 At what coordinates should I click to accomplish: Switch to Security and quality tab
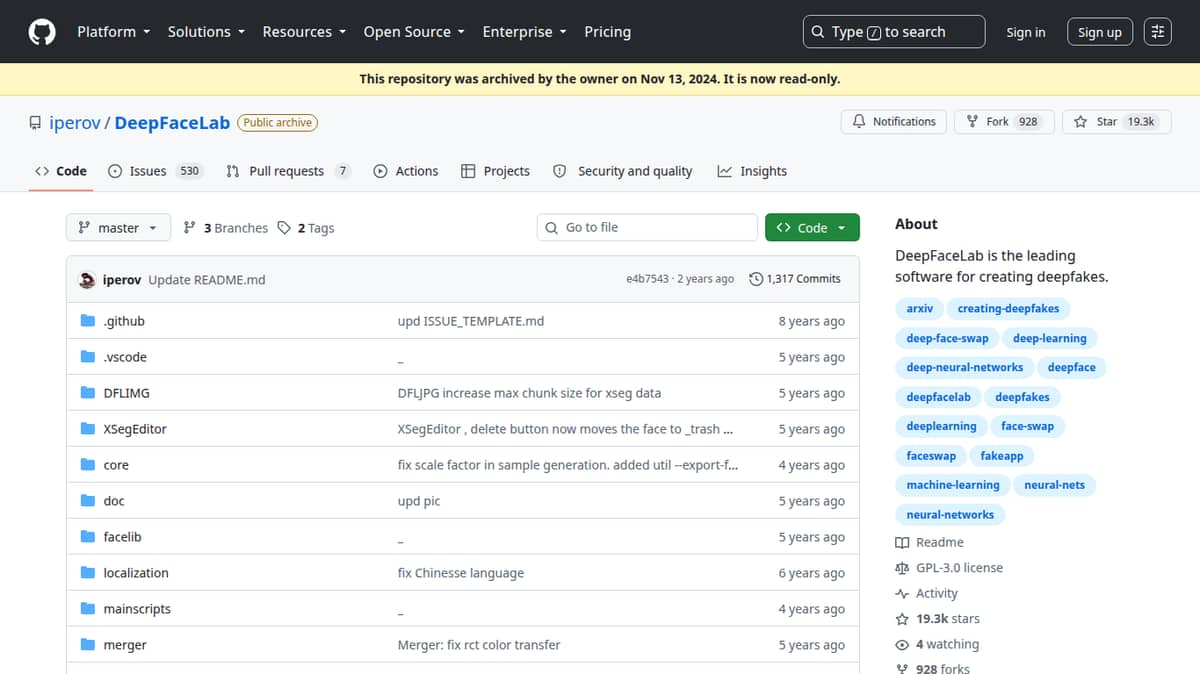click(623, 171)
